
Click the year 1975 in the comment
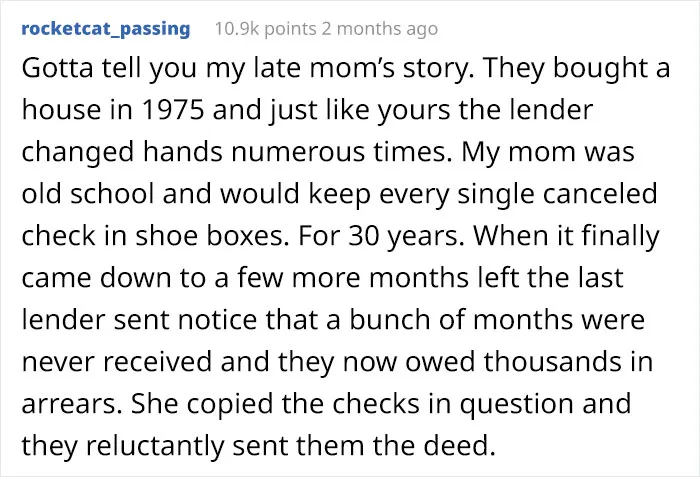click(172, 110)
